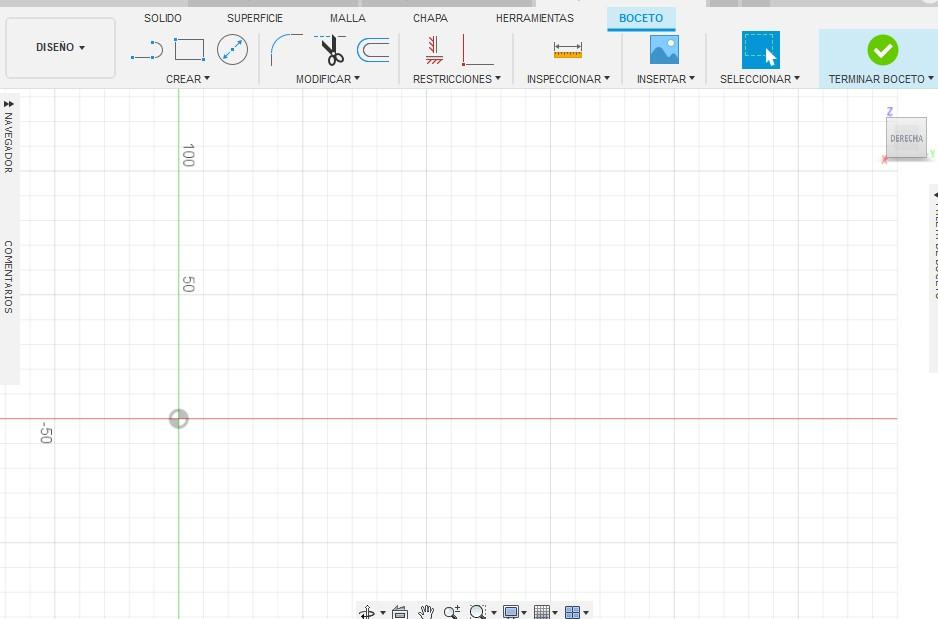Switch to the SÓLIDO tab

click(163, 18)
